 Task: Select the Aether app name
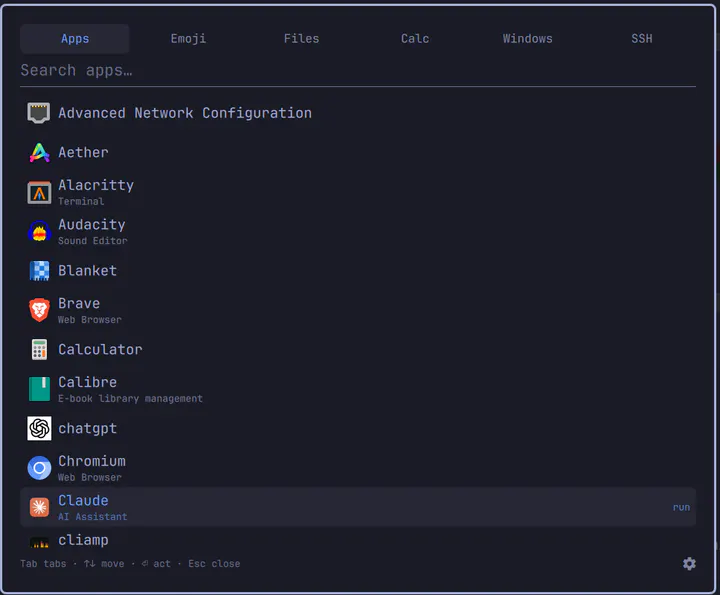pyautogui.click(x=83, y=152)
